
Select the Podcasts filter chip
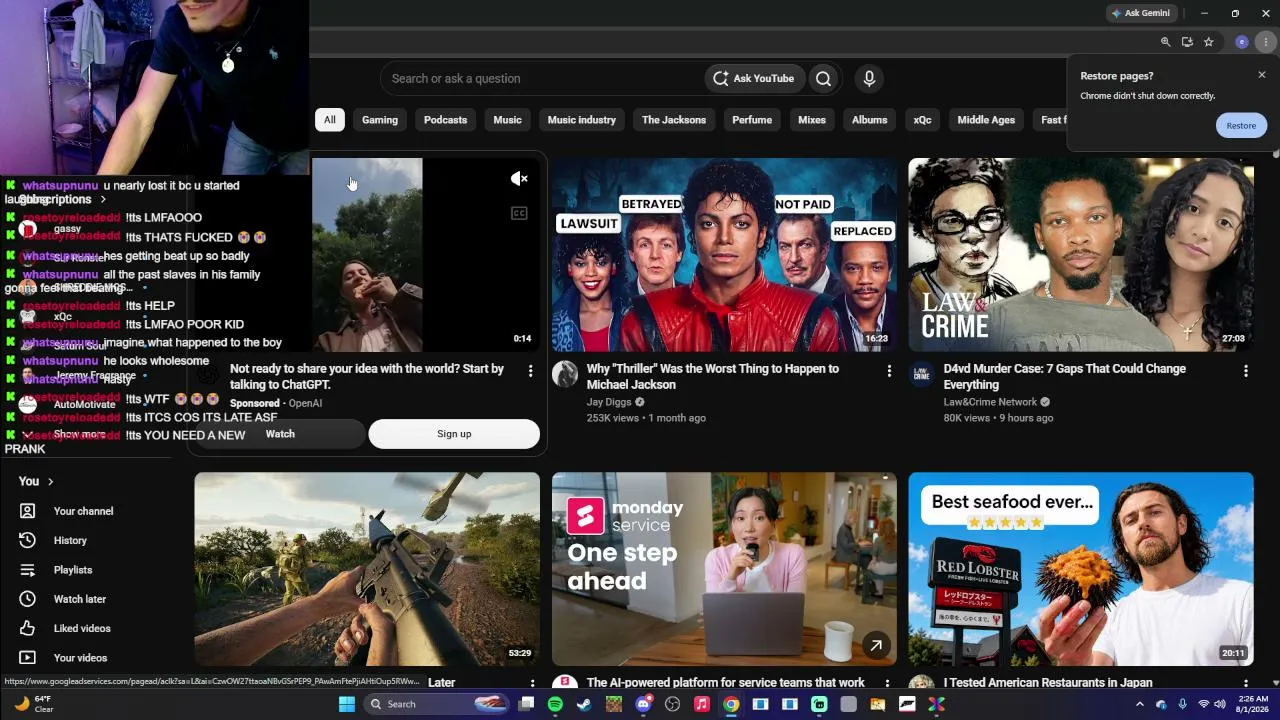[x=445, y=120]
